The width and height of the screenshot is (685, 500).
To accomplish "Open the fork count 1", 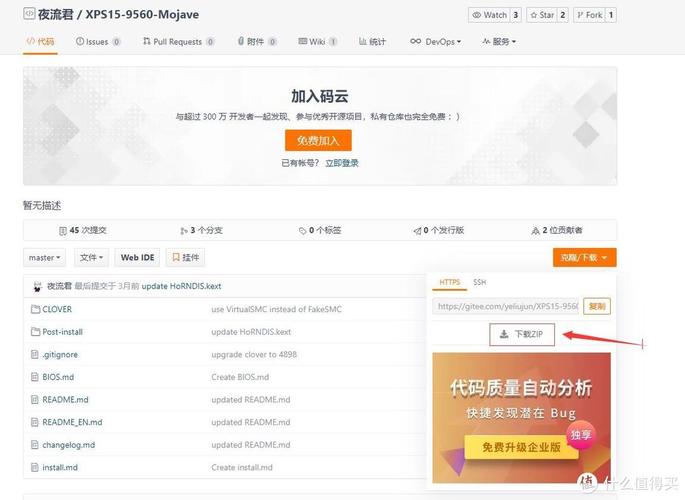I will click(x=611, y=15).
